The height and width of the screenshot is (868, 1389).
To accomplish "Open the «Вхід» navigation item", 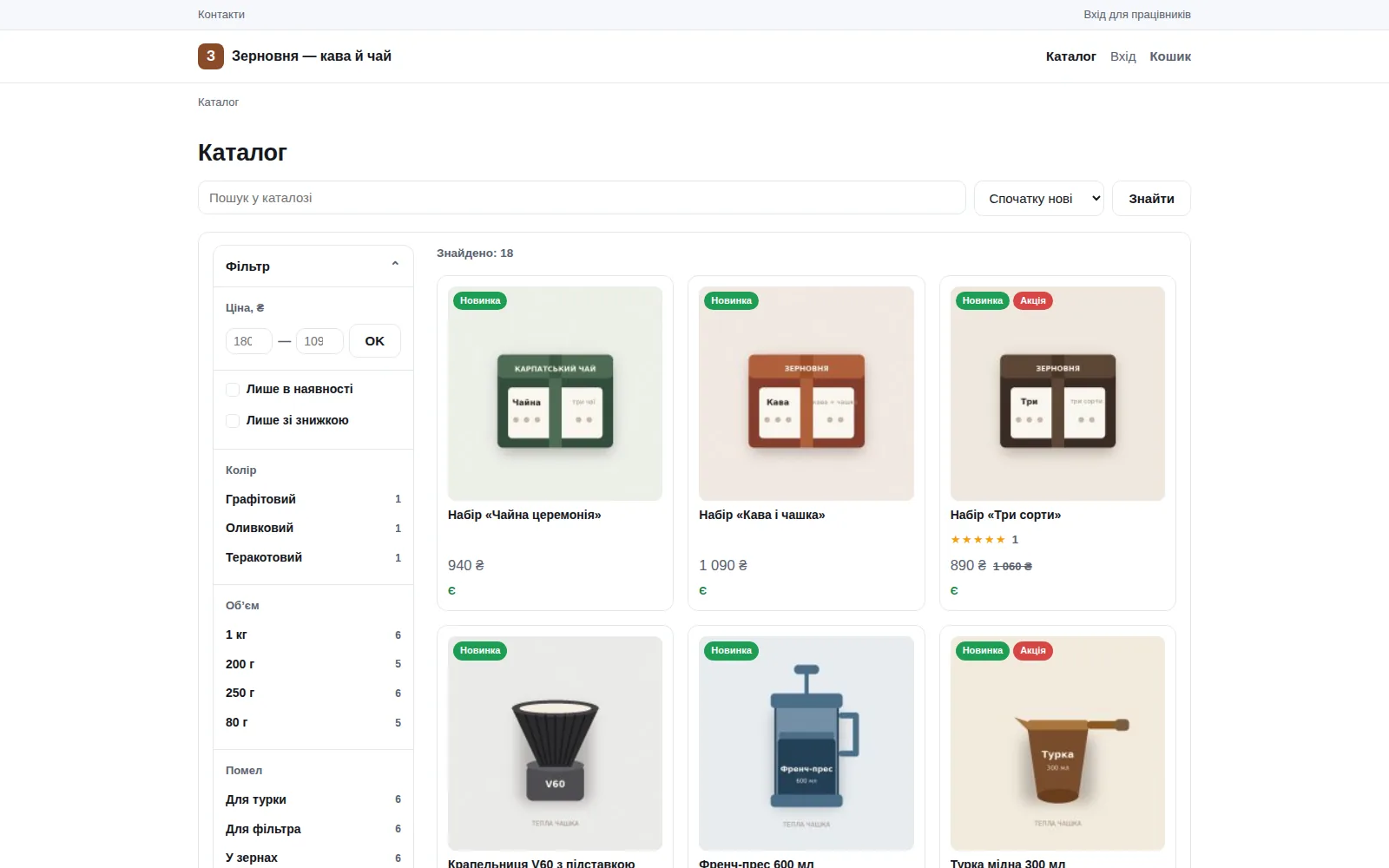I will click(1122, 56).
